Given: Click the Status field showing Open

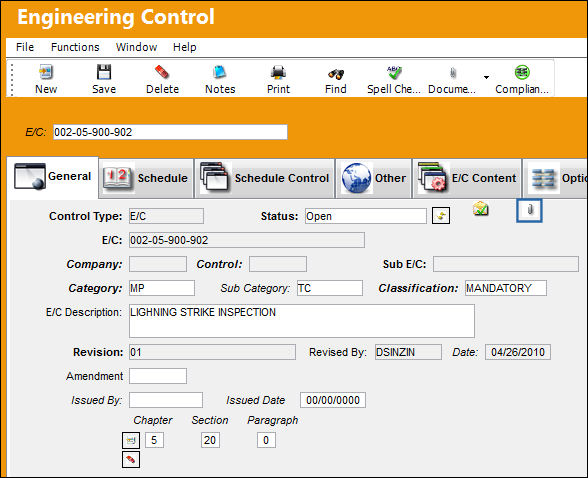Looking at the screenshot, I should click(x=366, y=216).
